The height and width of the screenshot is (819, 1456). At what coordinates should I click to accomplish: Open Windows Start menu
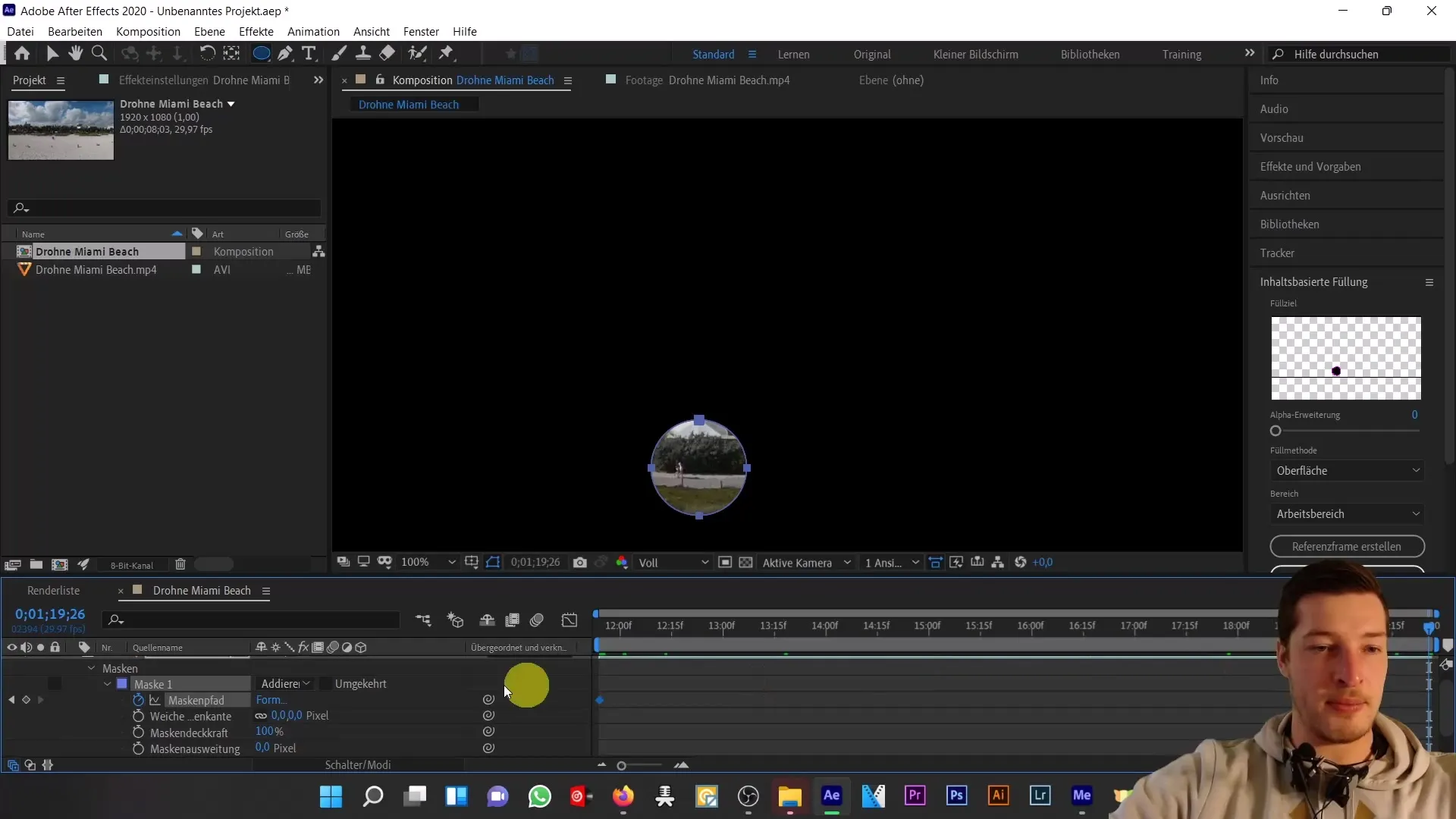(x=331, y=796)
